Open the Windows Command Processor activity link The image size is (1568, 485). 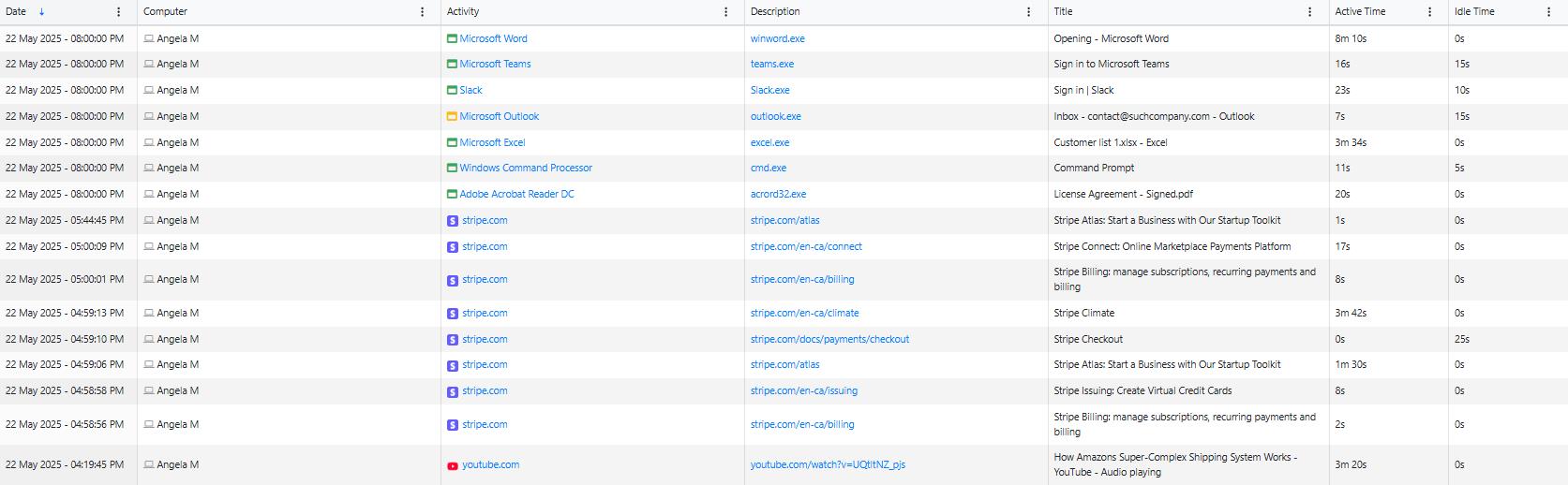526,169
